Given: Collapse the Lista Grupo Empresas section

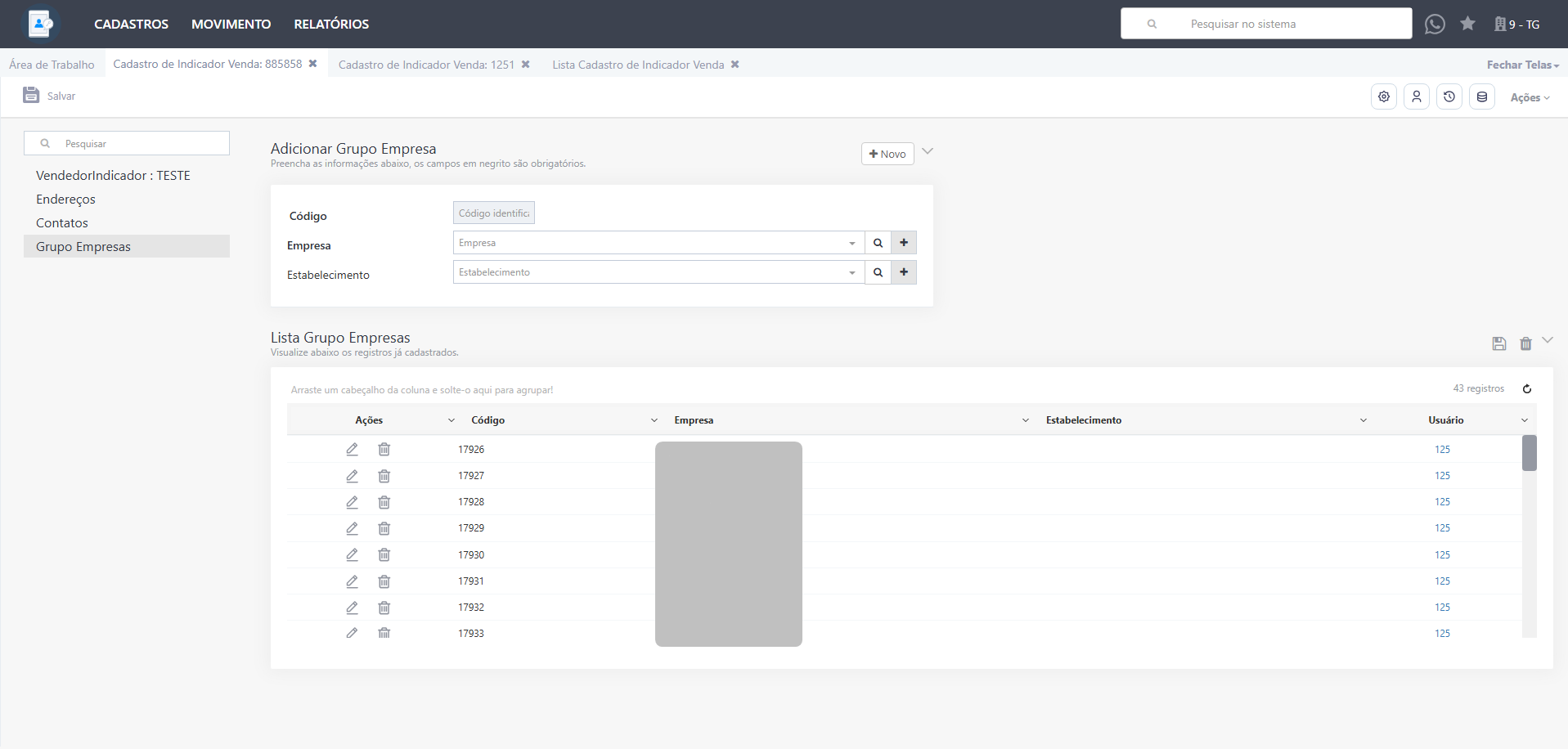Looking at the screenshot, I should click(x=1548, y=340).
